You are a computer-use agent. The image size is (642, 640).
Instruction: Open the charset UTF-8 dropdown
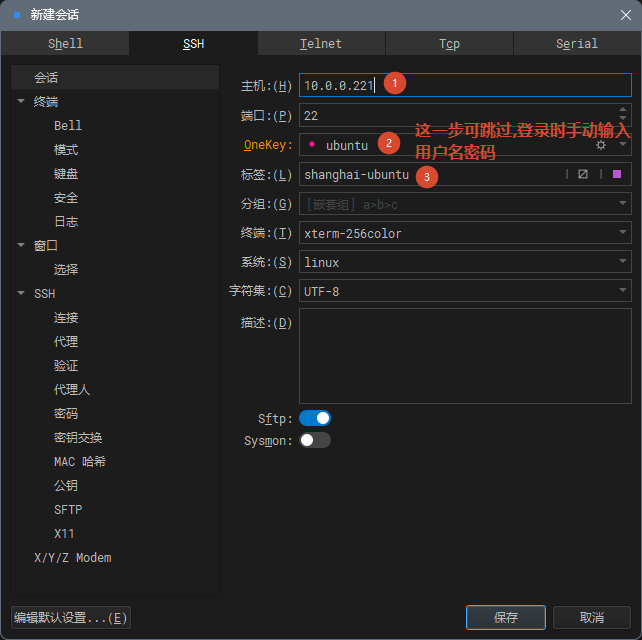point(623,291)
